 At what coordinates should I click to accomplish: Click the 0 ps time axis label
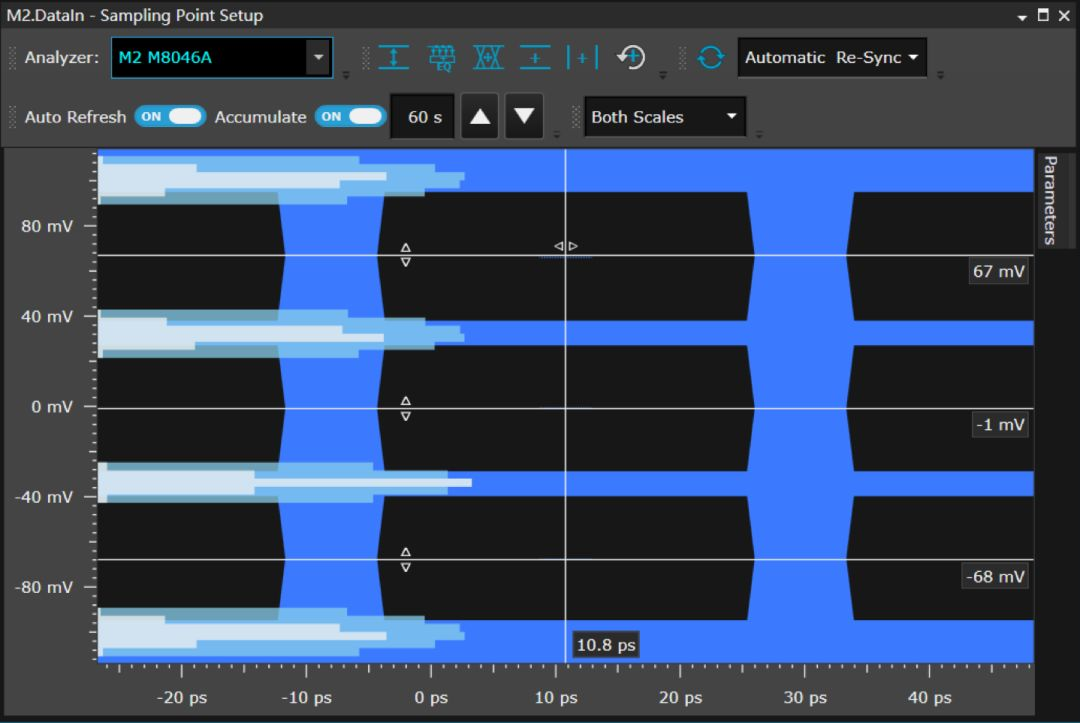tap(431, 698)
